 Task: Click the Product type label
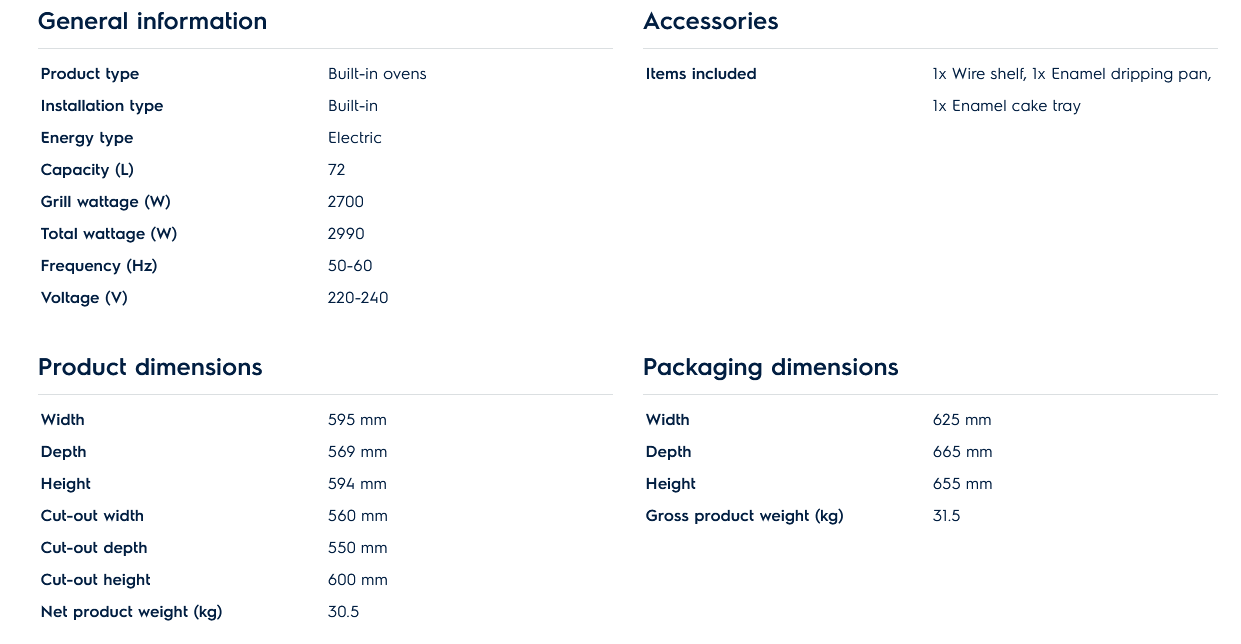[90, 74]
